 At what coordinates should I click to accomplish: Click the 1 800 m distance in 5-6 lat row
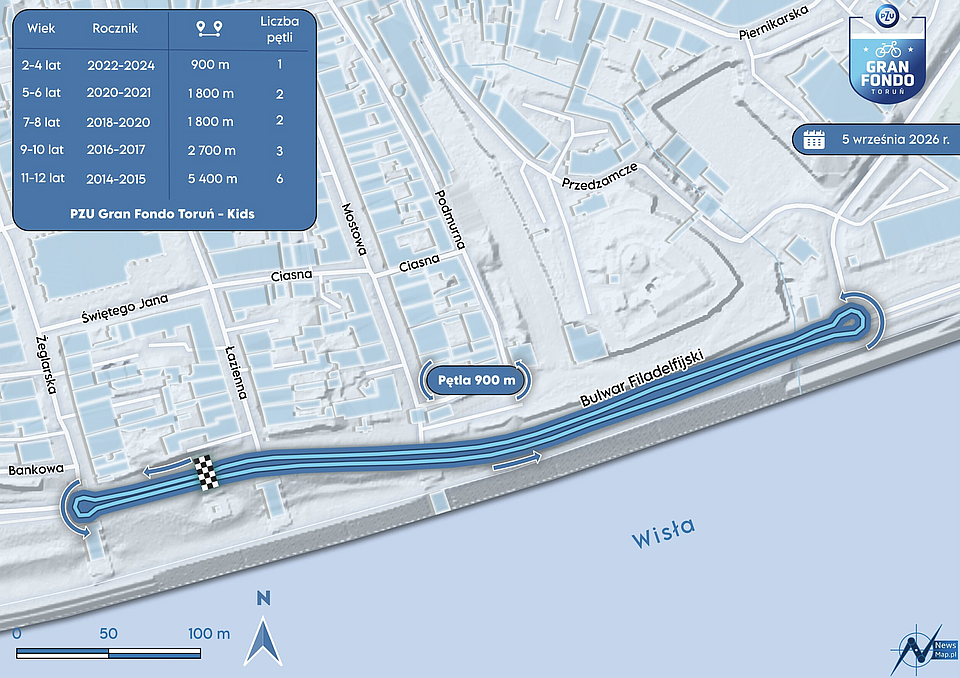pos(211,94)
